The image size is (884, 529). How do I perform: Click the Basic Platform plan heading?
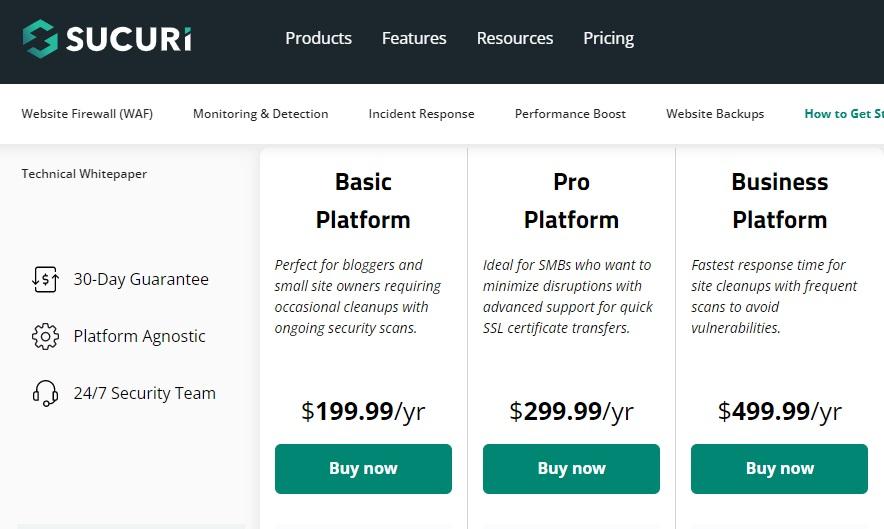click(363, 200)
